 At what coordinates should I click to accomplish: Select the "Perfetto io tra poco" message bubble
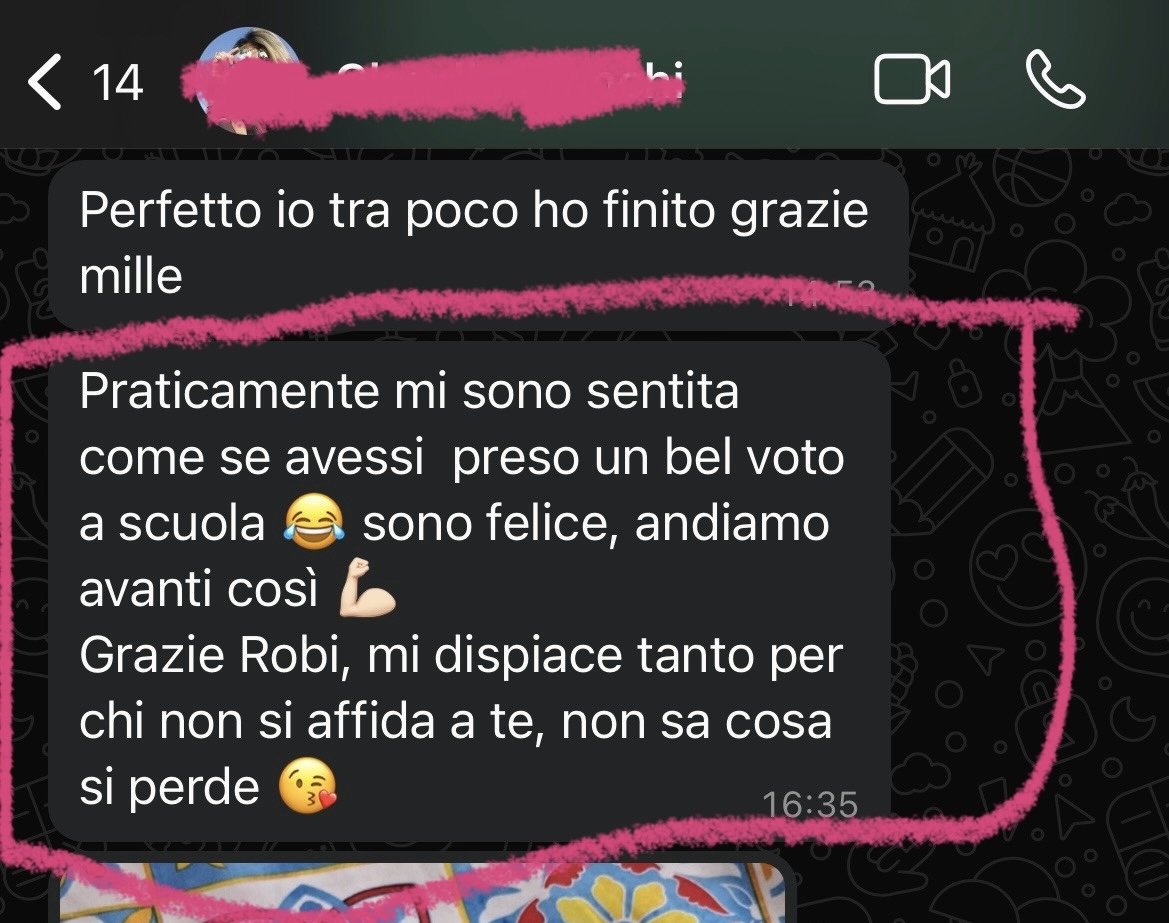pos(478,245)
